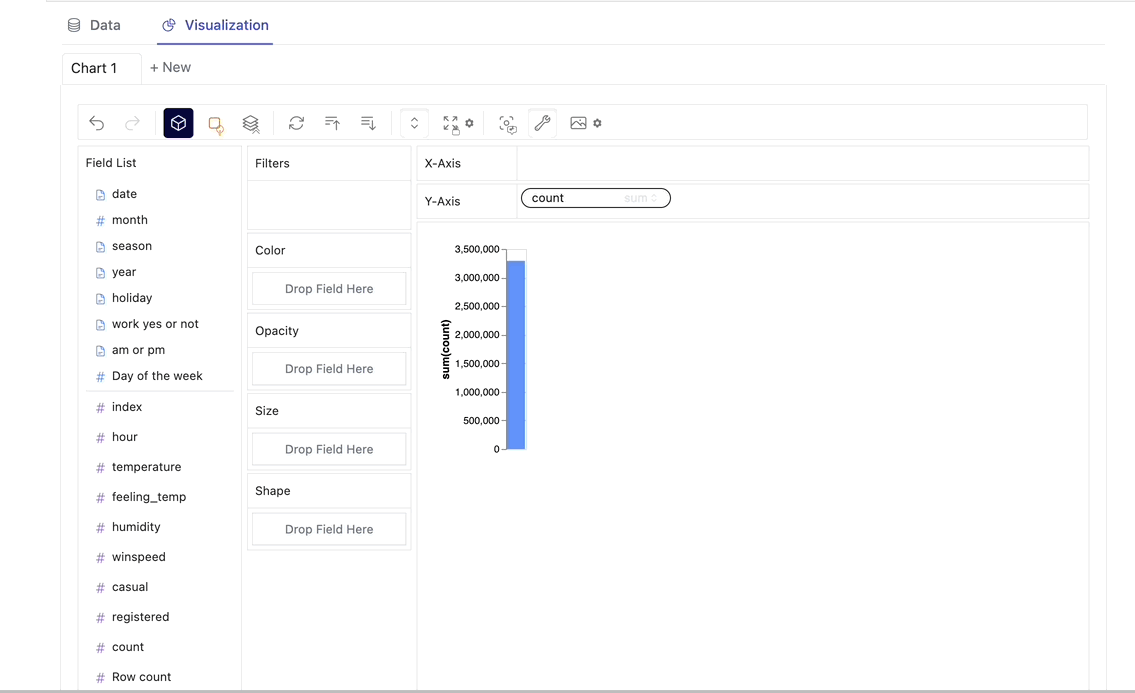This screenshot has width=1135, height=693.
Task: Select the temperature field in Field List
Action: pyautogui.click(x=146, y=467)
